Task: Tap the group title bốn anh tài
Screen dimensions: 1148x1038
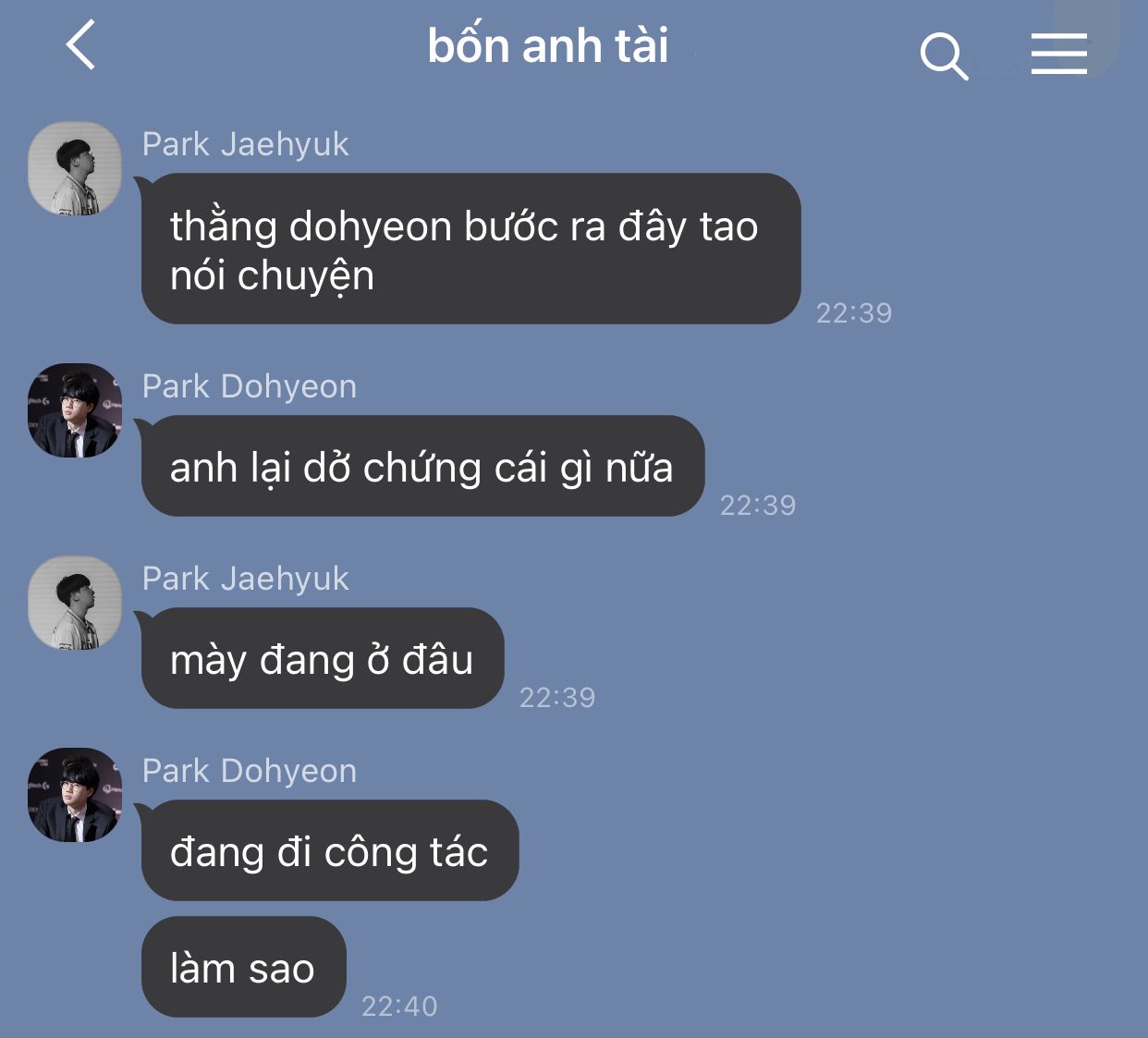Action: [548, 46]
